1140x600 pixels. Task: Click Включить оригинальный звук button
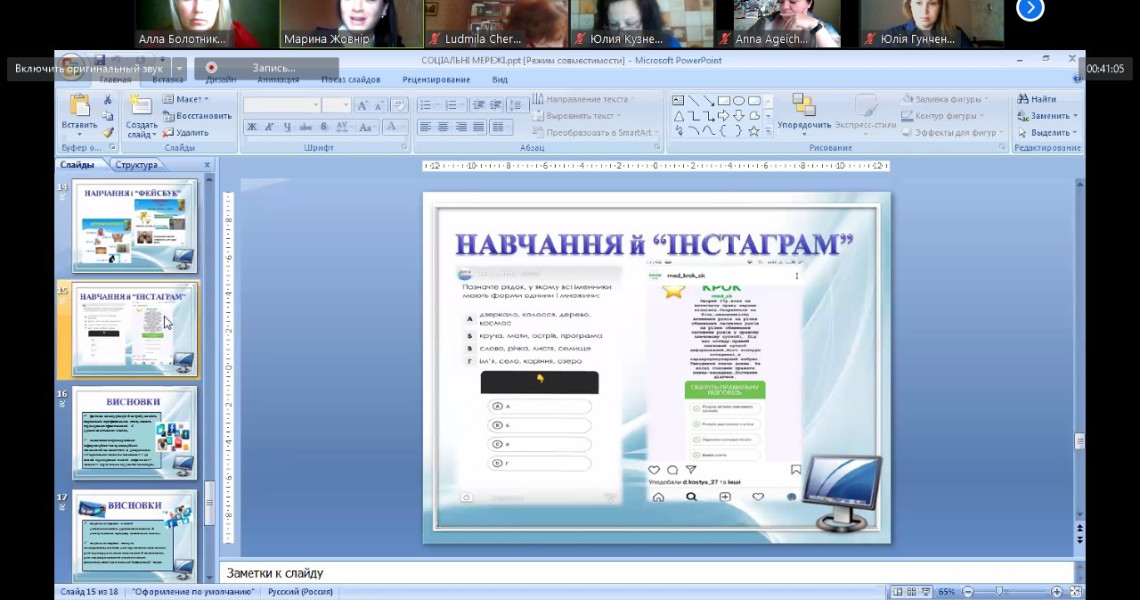89,69
